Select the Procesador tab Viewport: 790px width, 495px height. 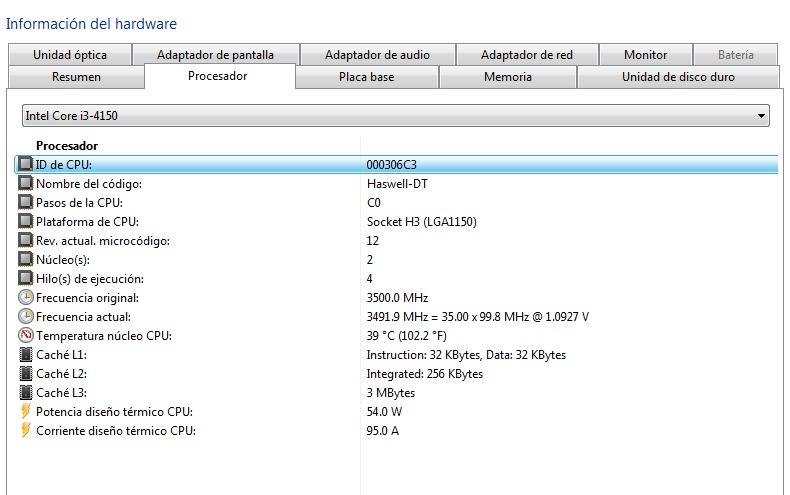pos(218,76)
